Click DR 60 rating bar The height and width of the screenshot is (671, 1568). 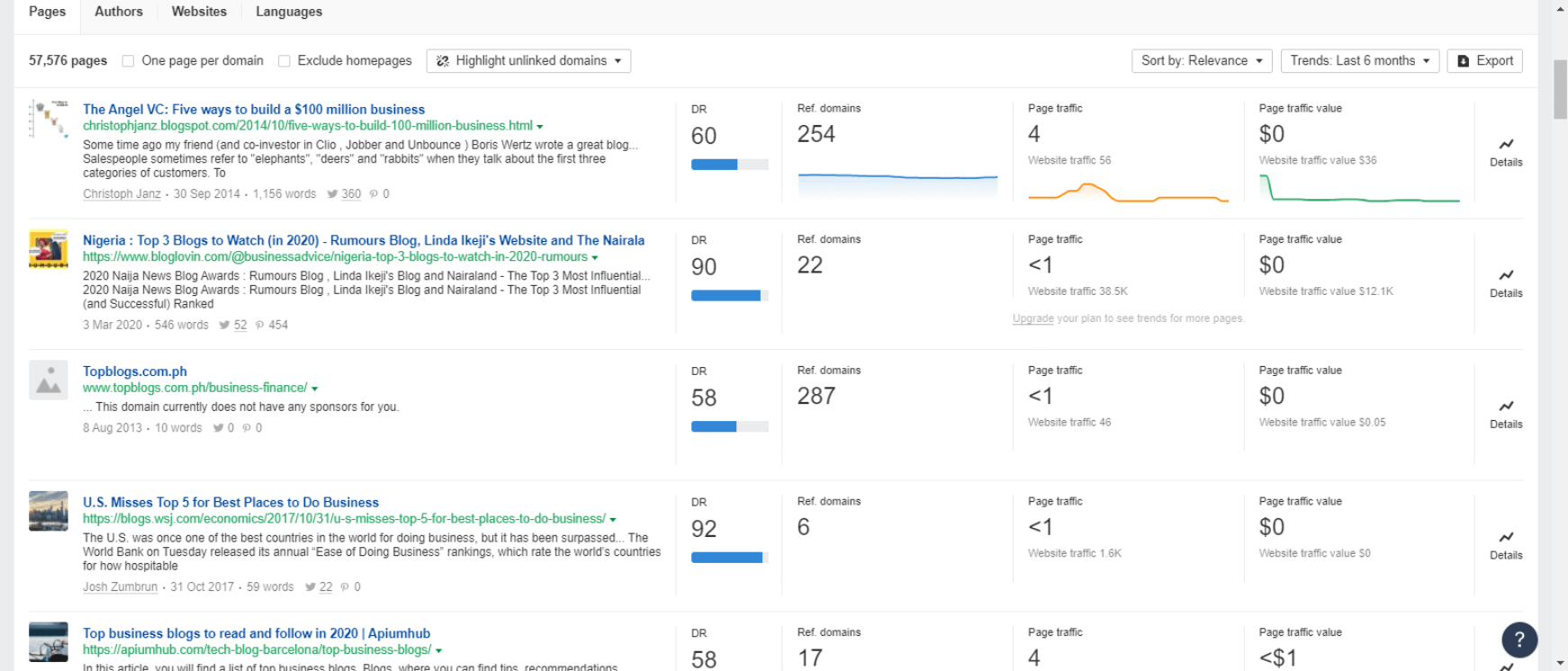click(729, 165)
